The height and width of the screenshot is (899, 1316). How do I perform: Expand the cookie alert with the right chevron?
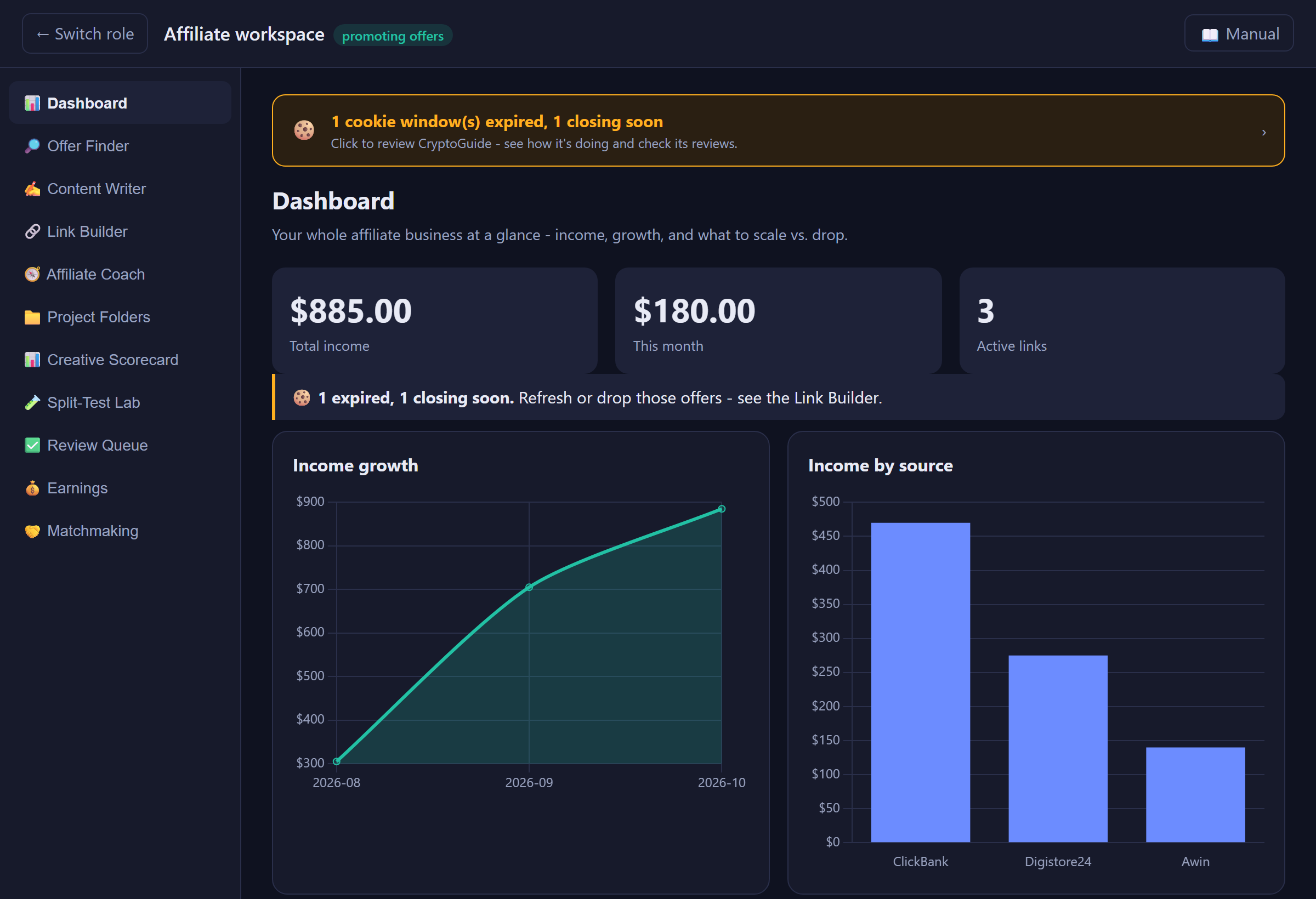click(x=1264, y=132)
